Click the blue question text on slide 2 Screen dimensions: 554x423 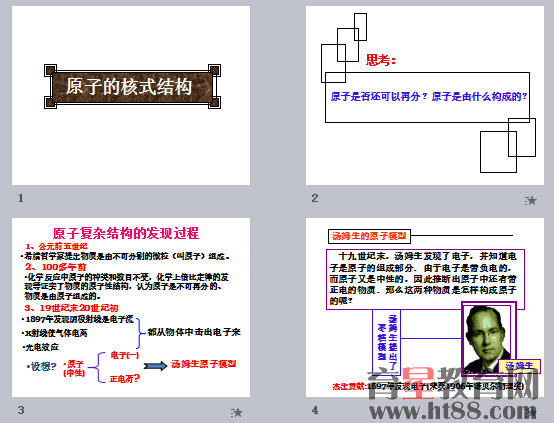[x=429, y=96]
